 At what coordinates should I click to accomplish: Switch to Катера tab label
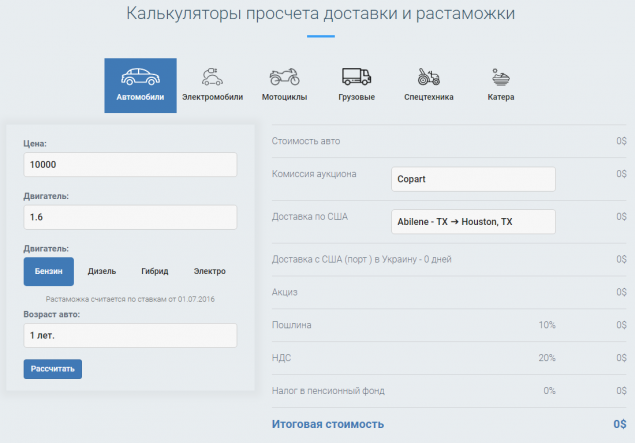(501, 97)
